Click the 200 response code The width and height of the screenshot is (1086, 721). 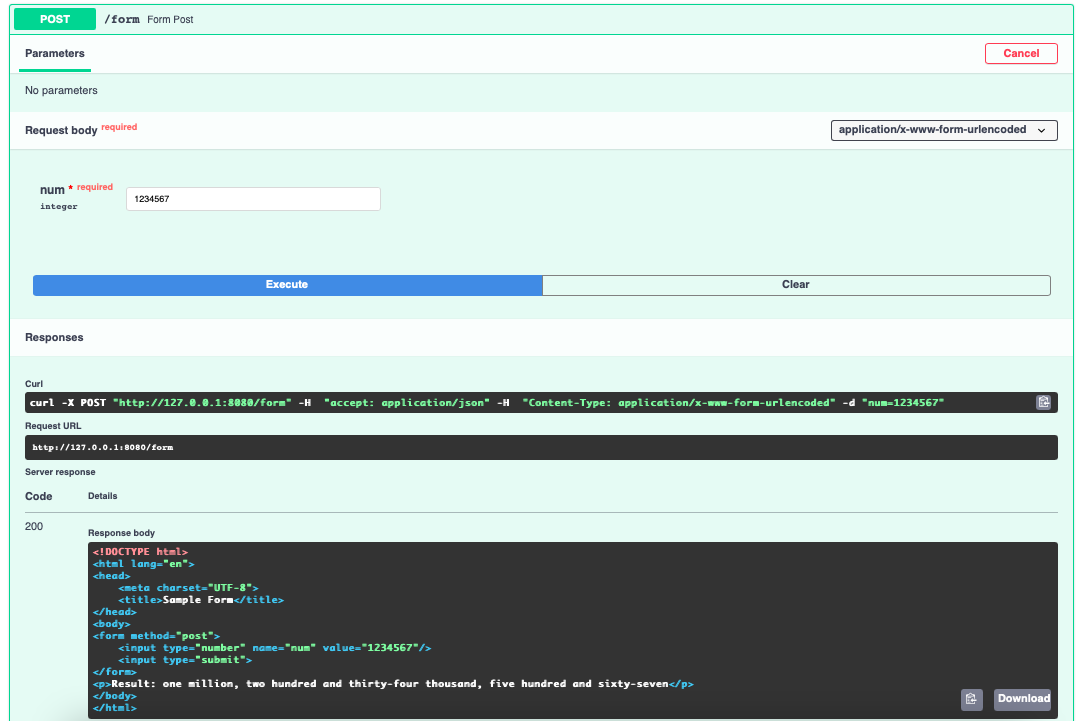[x=34, y=526]
